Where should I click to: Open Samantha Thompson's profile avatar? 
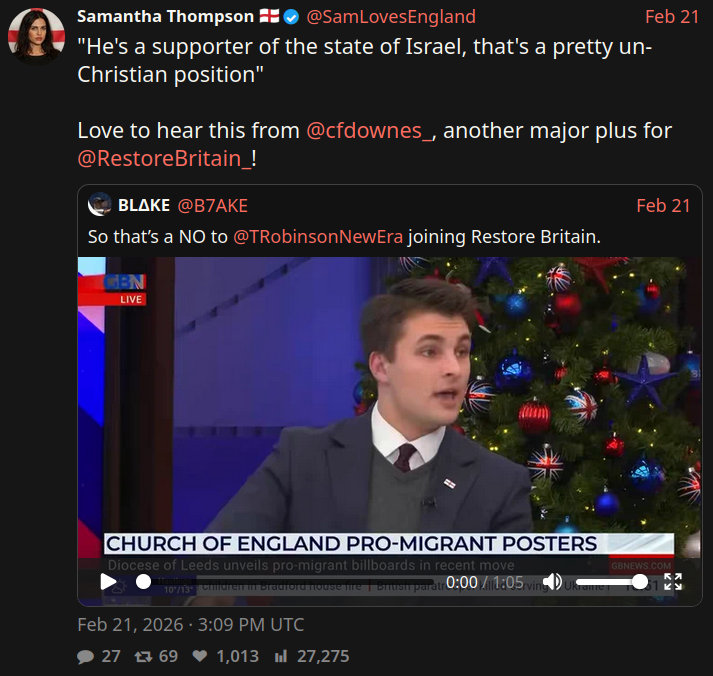36,36
